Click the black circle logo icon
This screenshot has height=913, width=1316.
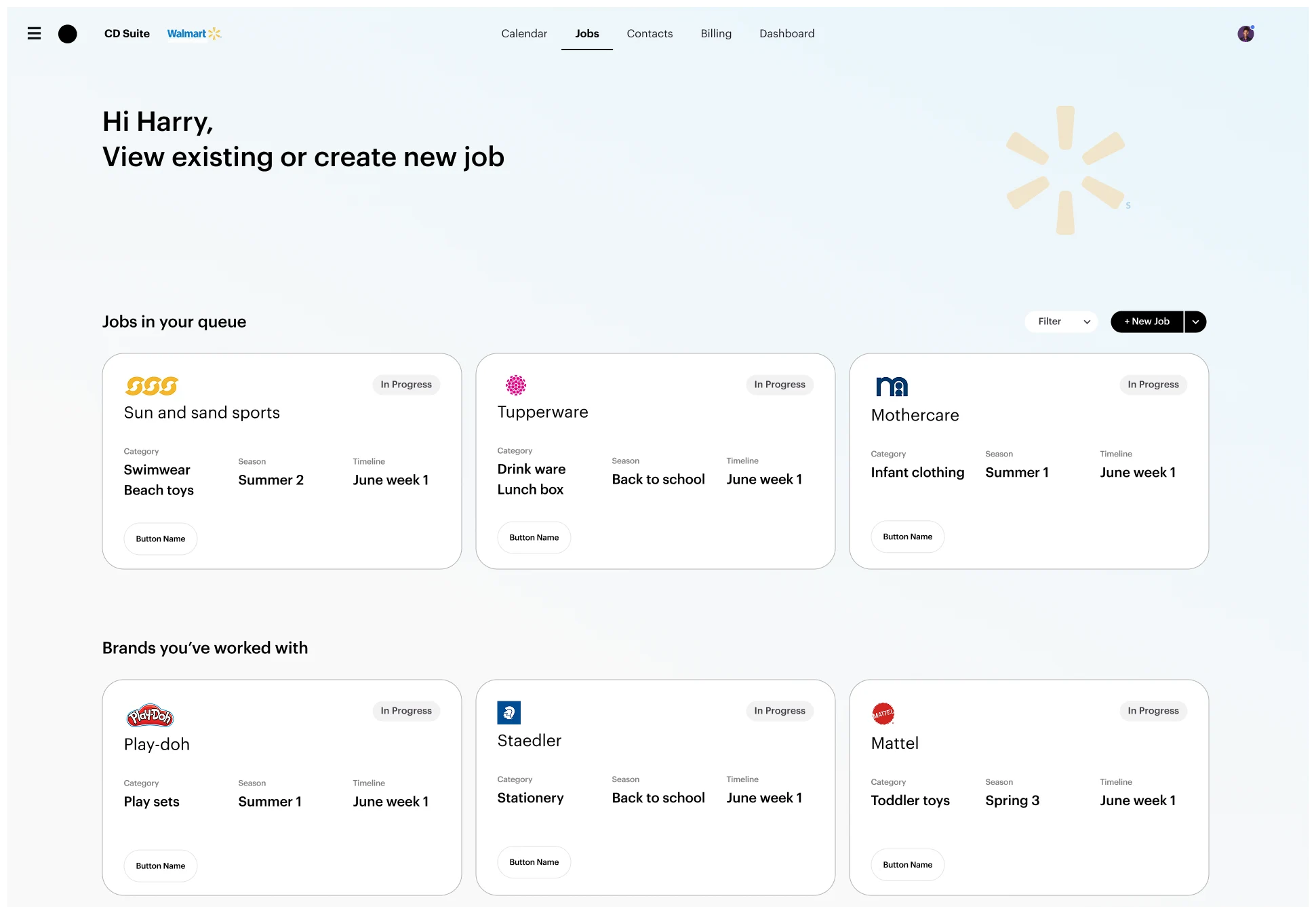coord(68,33)
